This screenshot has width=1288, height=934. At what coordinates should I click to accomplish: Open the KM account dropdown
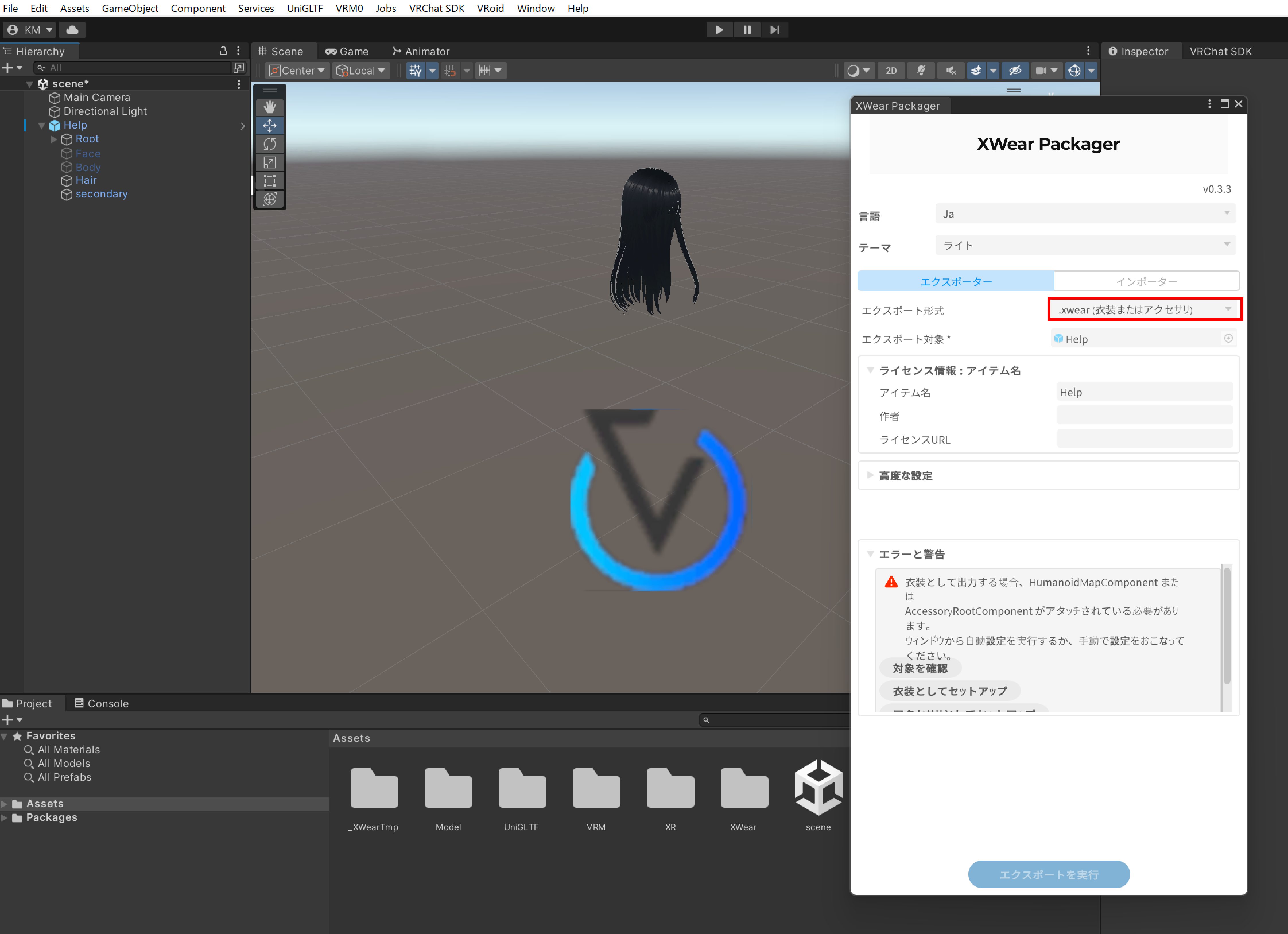[x=30, y=30]
